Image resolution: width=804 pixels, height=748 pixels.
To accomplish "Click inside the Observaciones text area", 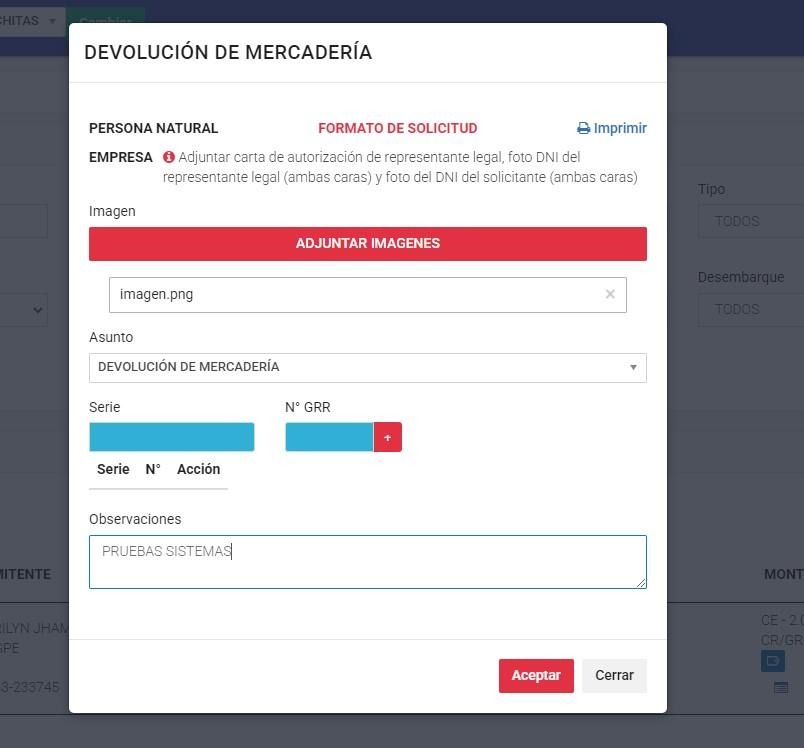I will click(x=367, y=562).
